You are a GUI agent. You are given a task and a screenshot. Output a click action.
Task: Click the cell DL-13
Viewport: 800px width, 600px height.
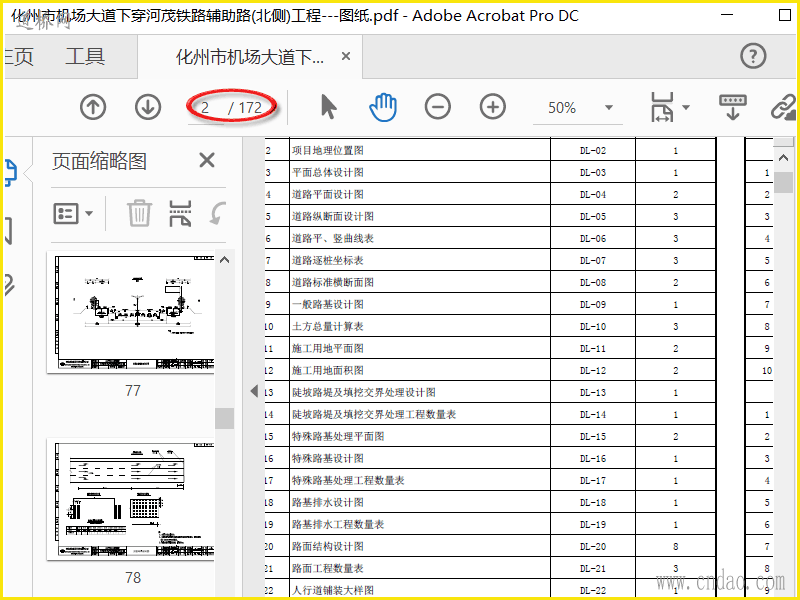click(593, 392)
